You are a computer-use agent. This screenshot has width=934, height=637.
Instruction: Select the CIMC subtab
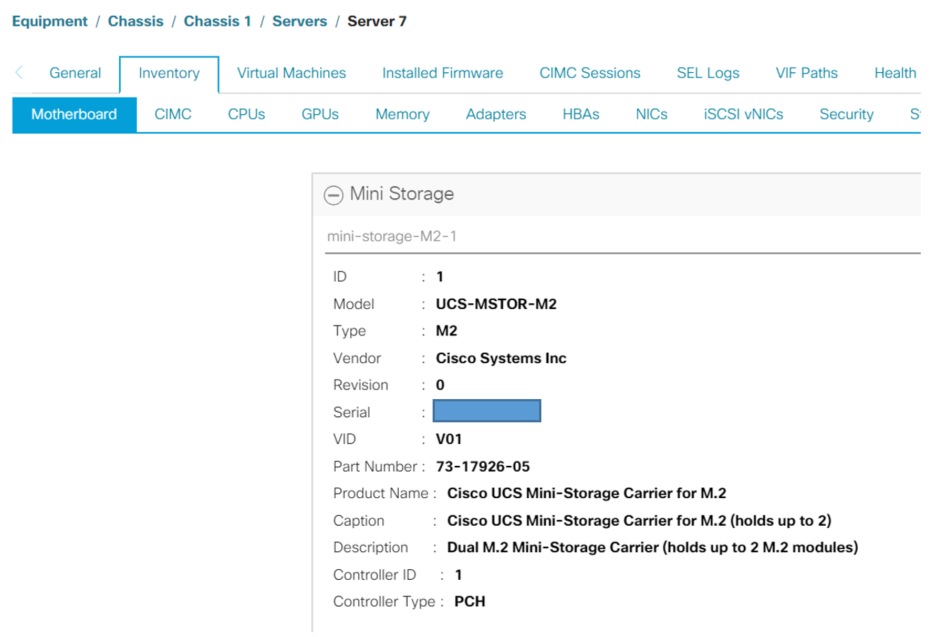point(172,114)
